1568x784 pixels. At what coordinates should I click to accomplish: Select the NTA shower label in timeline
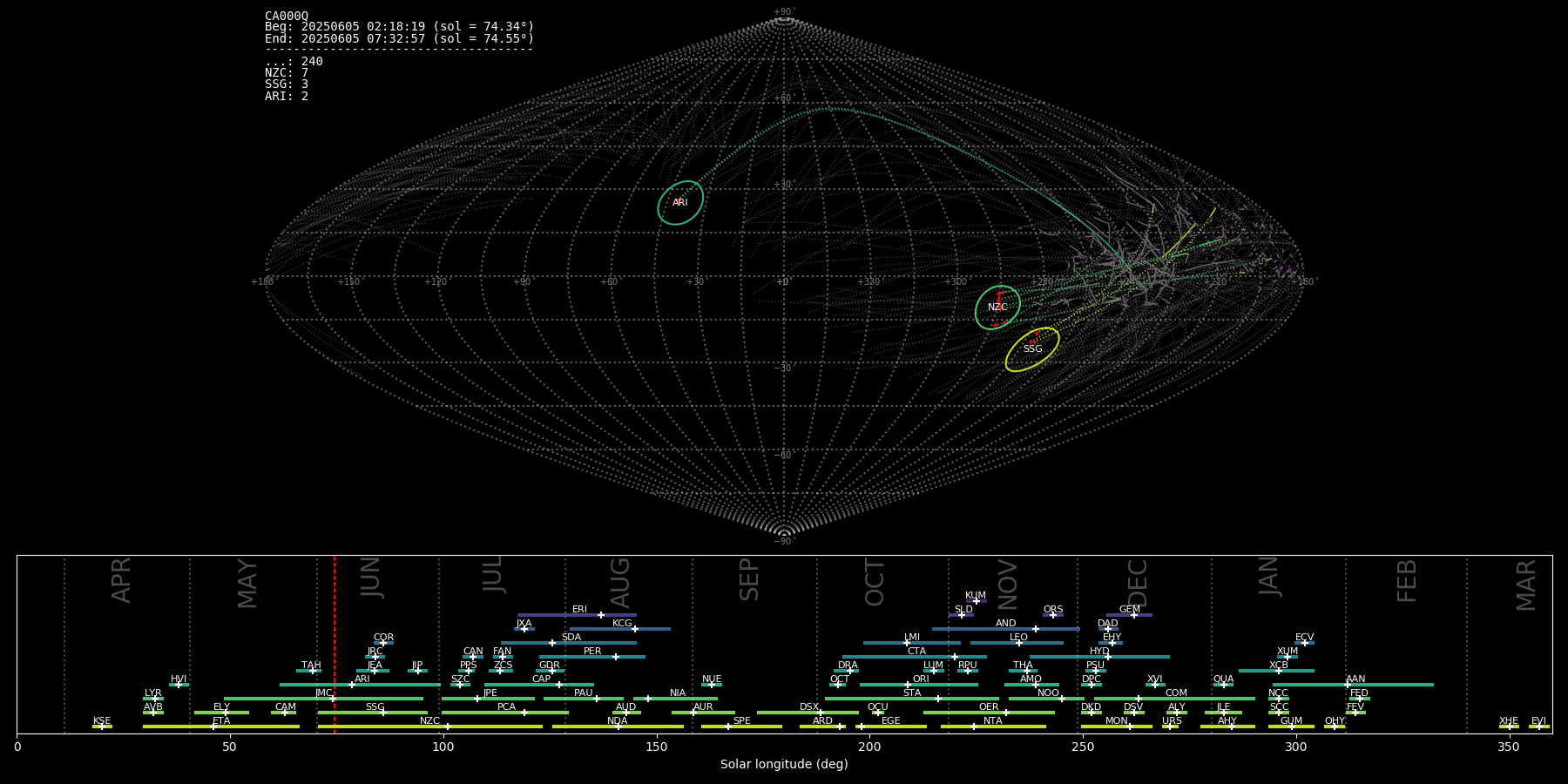point(993,720)
